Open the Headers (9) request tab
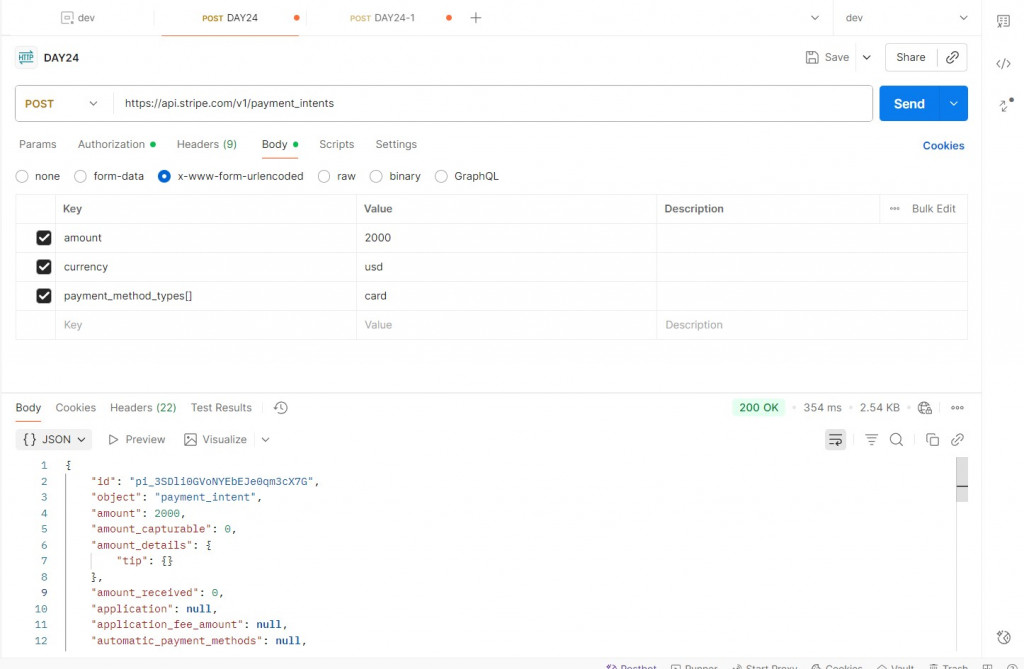This screenshot has height=669, width=1024. 206,144
